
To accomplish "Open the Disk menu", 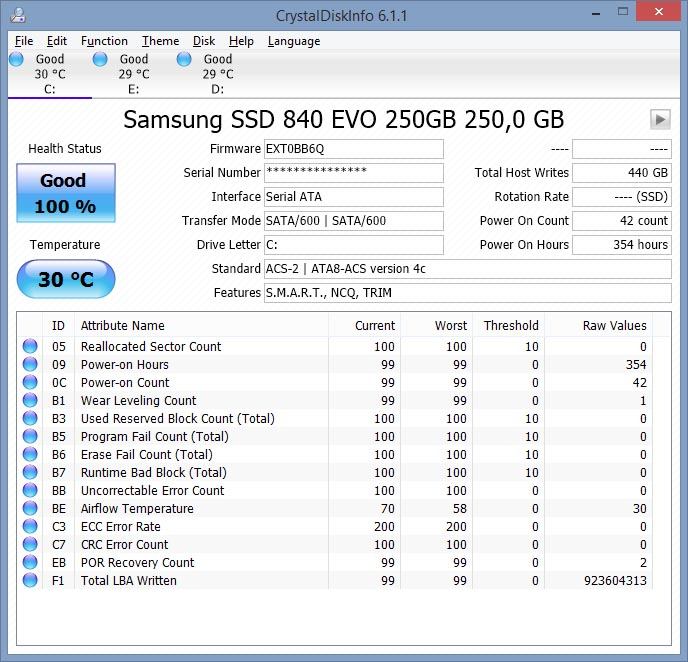I will point(204,41).
